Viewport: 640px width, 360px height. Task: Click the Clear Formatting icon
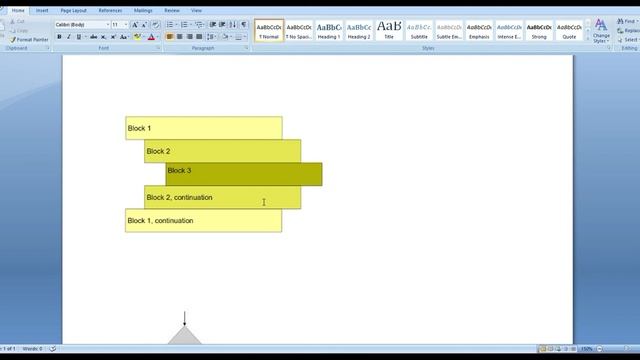point(156,24)
